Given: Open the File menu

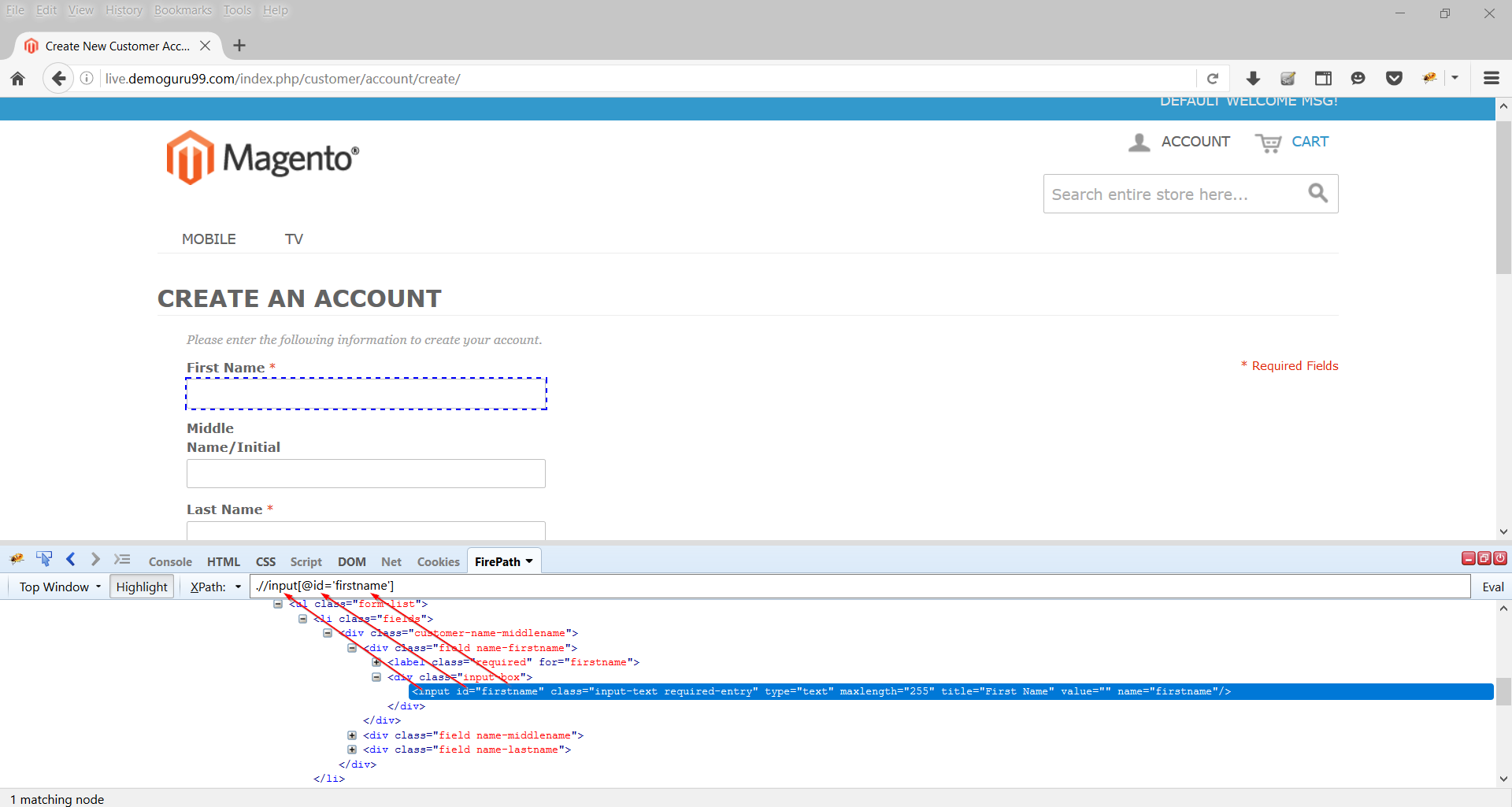Looking at the screenshot, I should (15, 10).
